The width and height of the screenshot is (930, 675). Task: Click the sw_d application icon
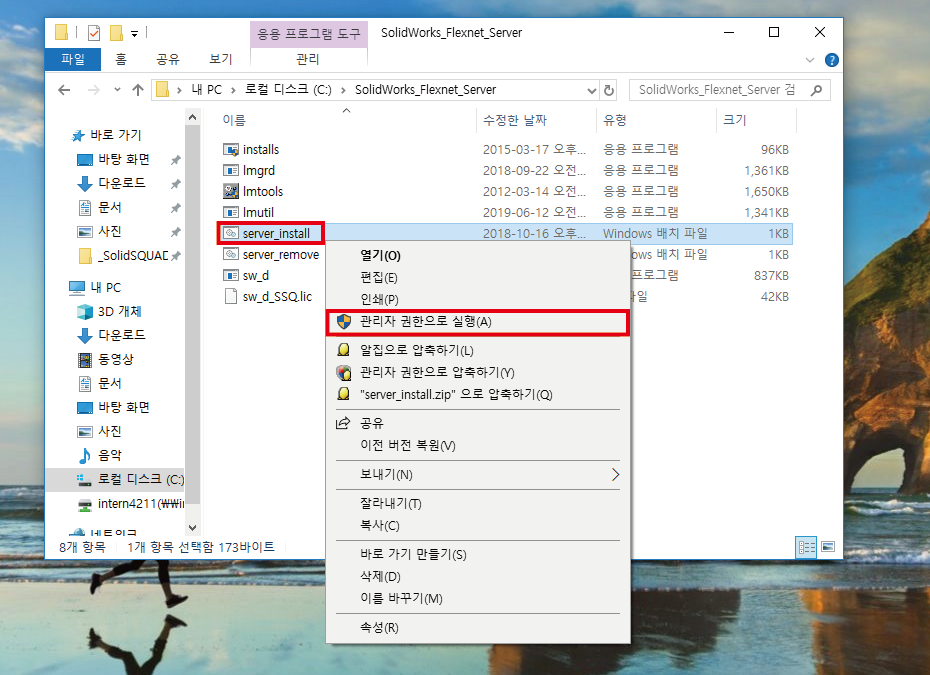tap(230, 276)
